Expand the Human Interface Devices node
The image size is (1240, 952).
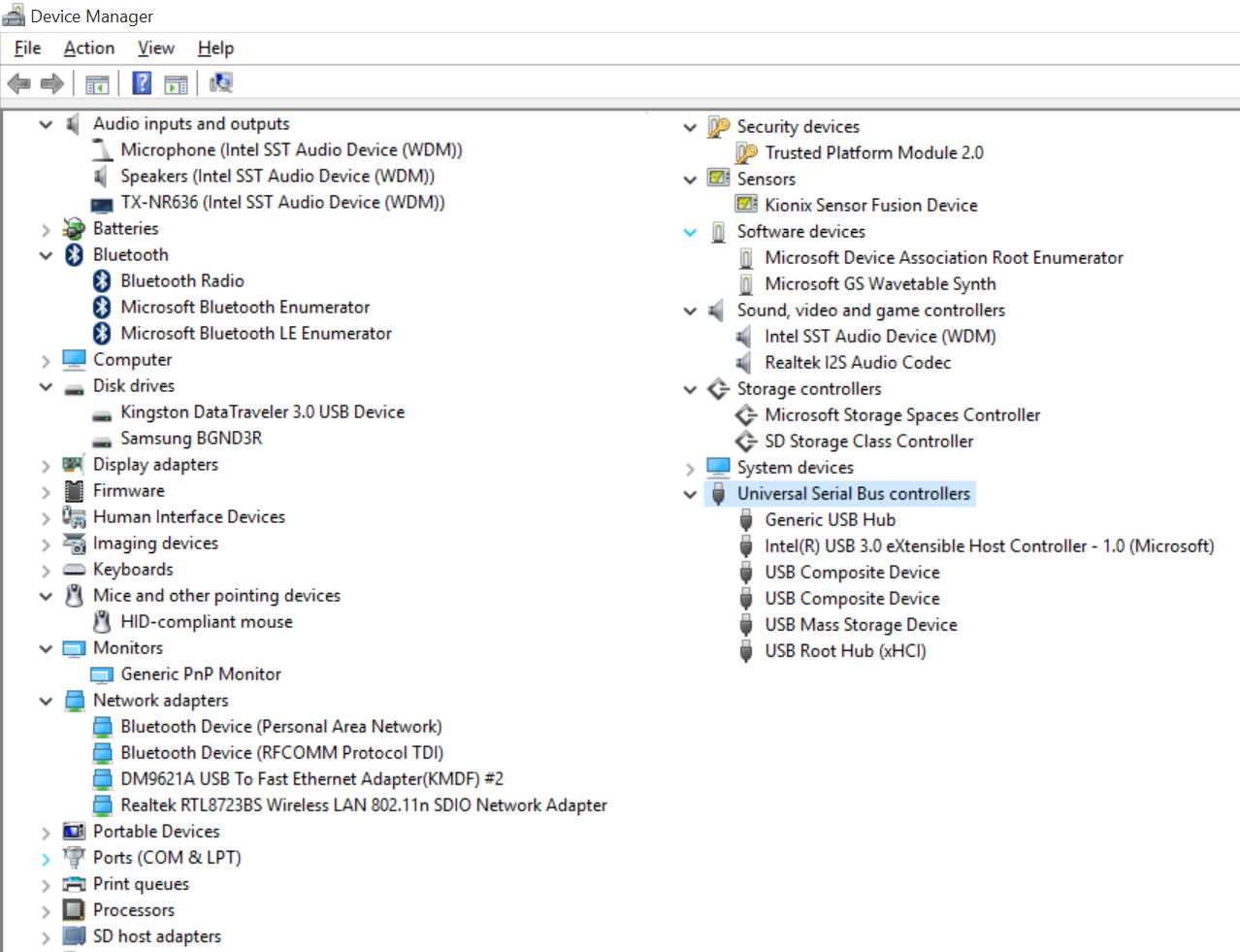point(46,518)
